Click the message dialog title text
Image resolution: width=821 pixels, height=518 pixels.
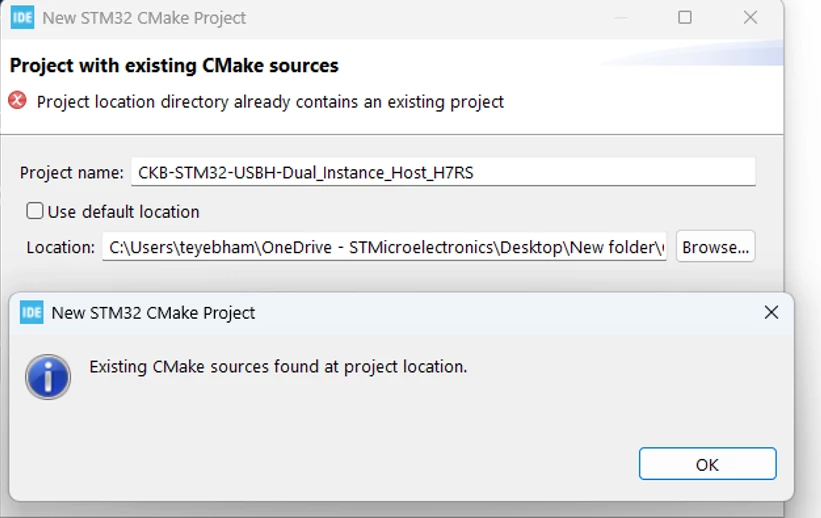(x=153, y=313)
